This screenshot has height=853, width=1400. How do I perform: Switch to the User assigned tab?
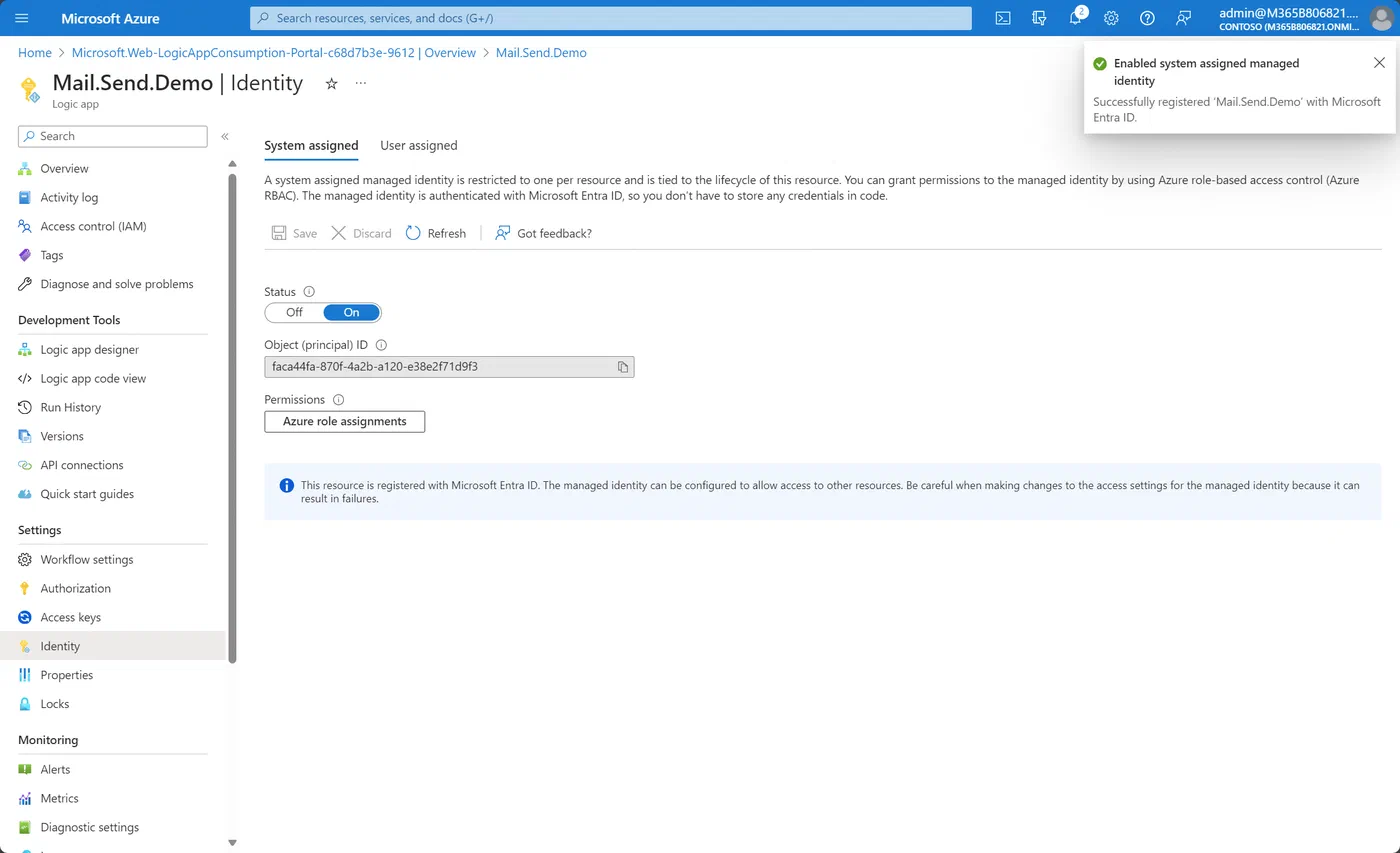[418, 145]
